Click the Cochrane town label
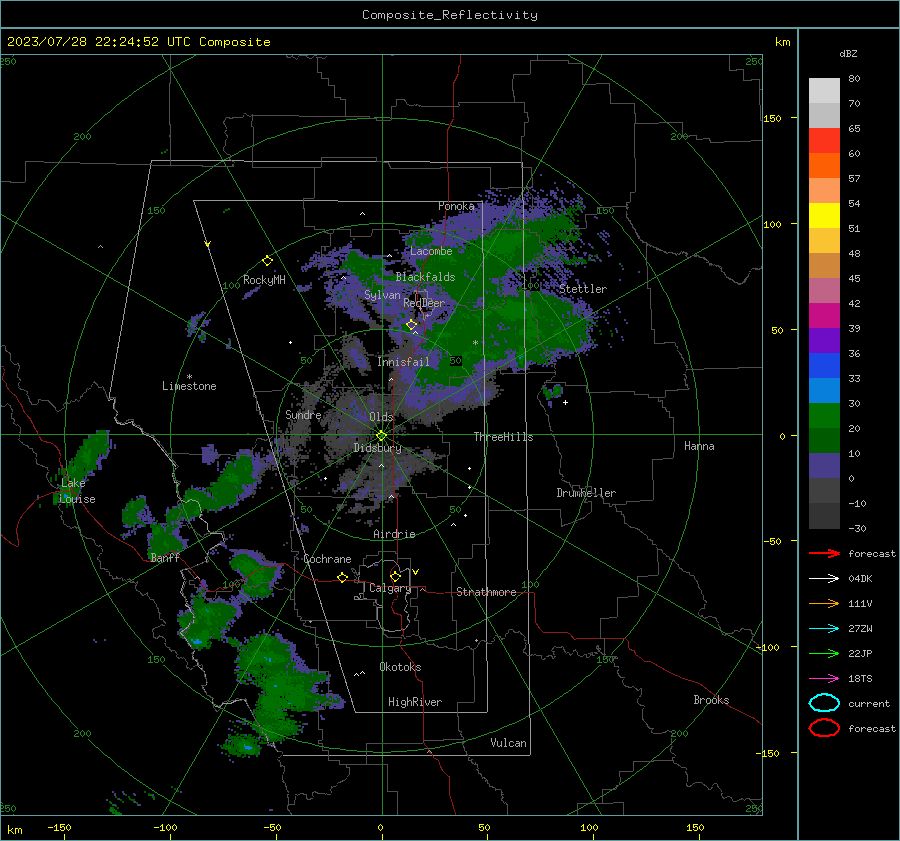The height and width of the screenshot is (841, 900). point(327,559)
